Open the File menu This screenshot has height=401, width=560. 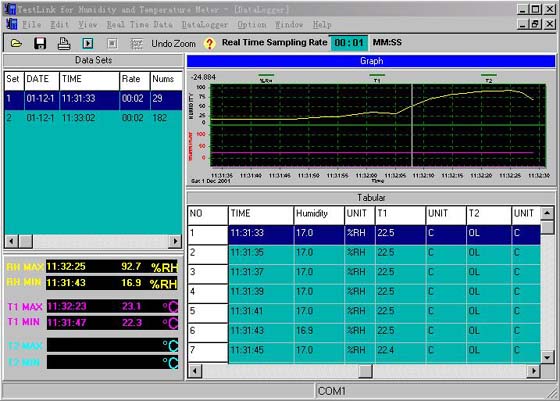point(31,25)
